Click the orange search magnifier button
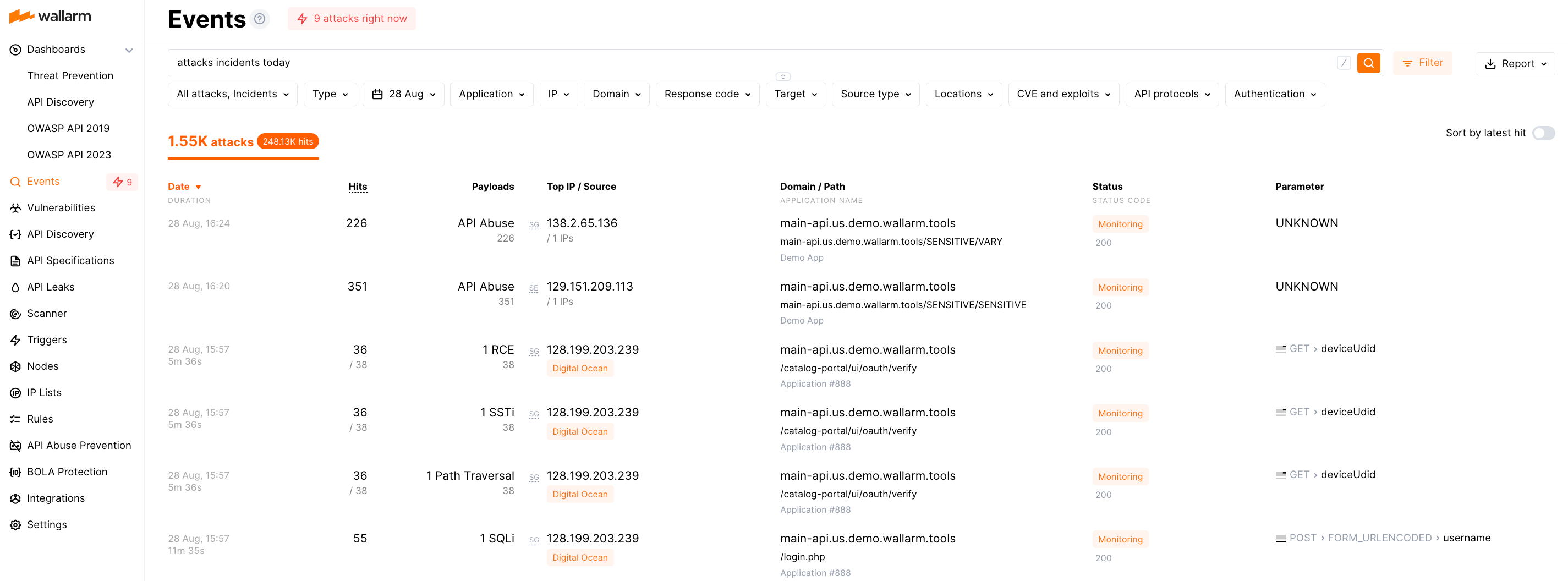Image resolution: width=1568 pixels, height=581 pixels. click(x=1368, y=63)
